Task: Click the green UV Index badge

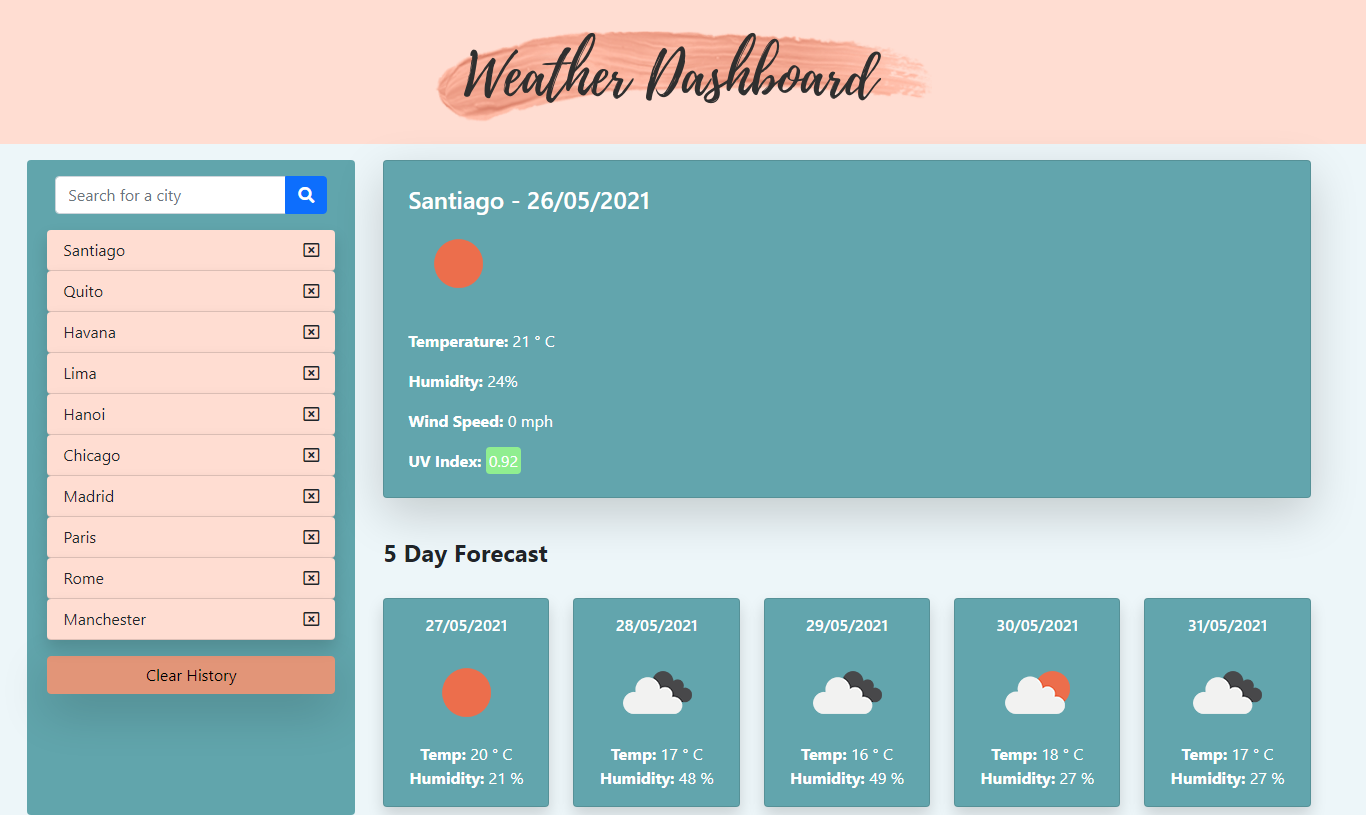Action: point(503,461)
